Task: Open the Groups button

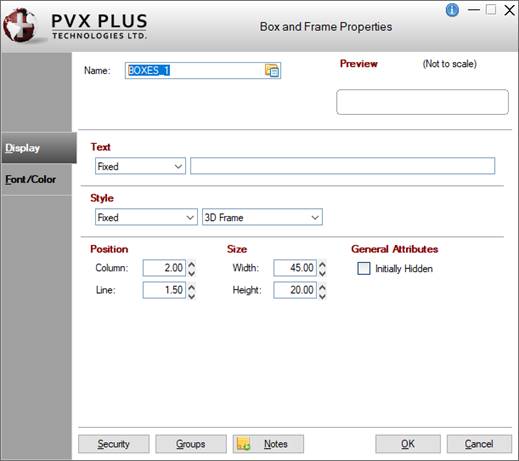Action: point(191,444)
